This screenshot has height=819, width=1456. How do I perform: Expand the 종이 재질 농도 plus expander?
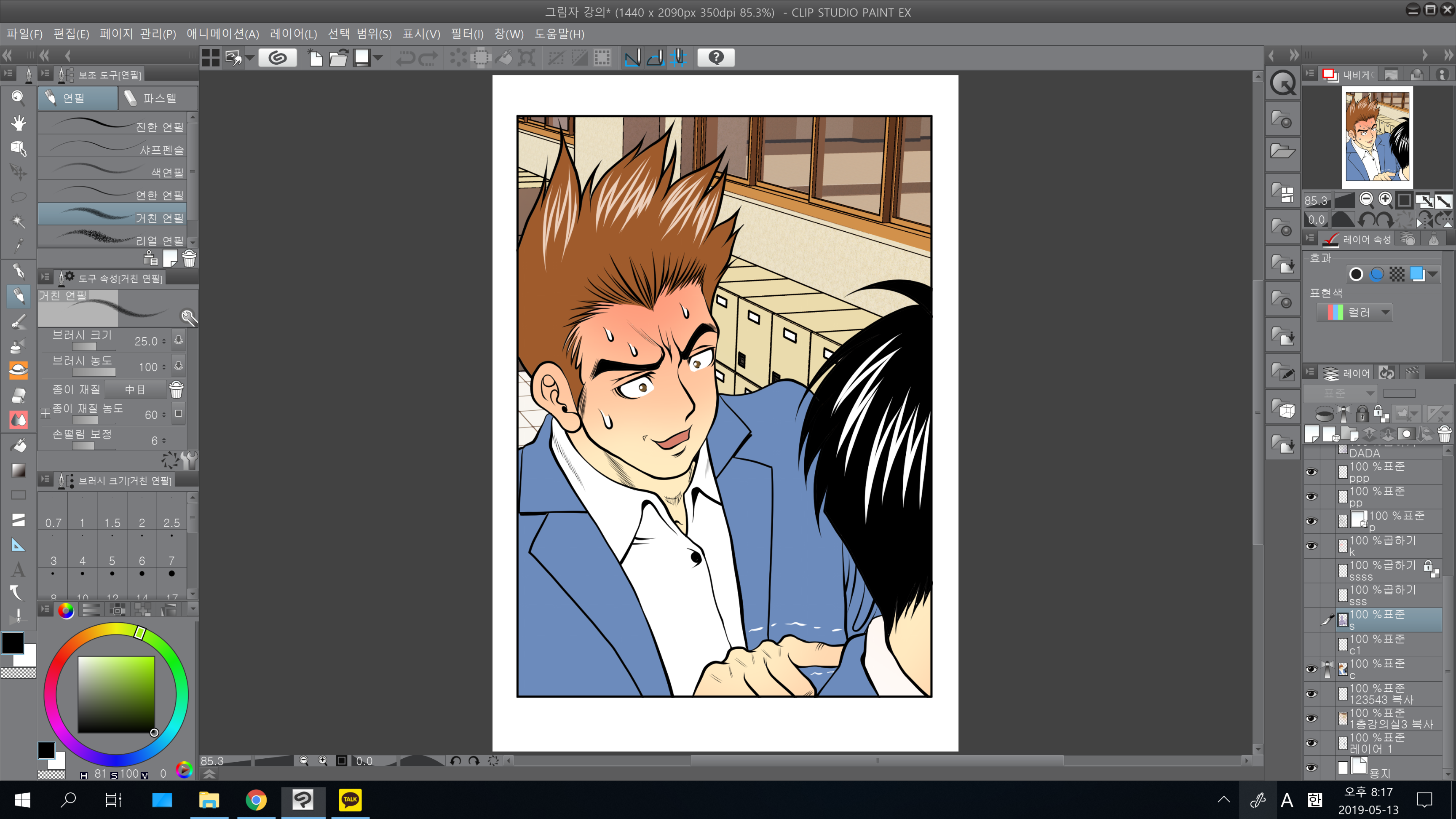click(45, 413)
